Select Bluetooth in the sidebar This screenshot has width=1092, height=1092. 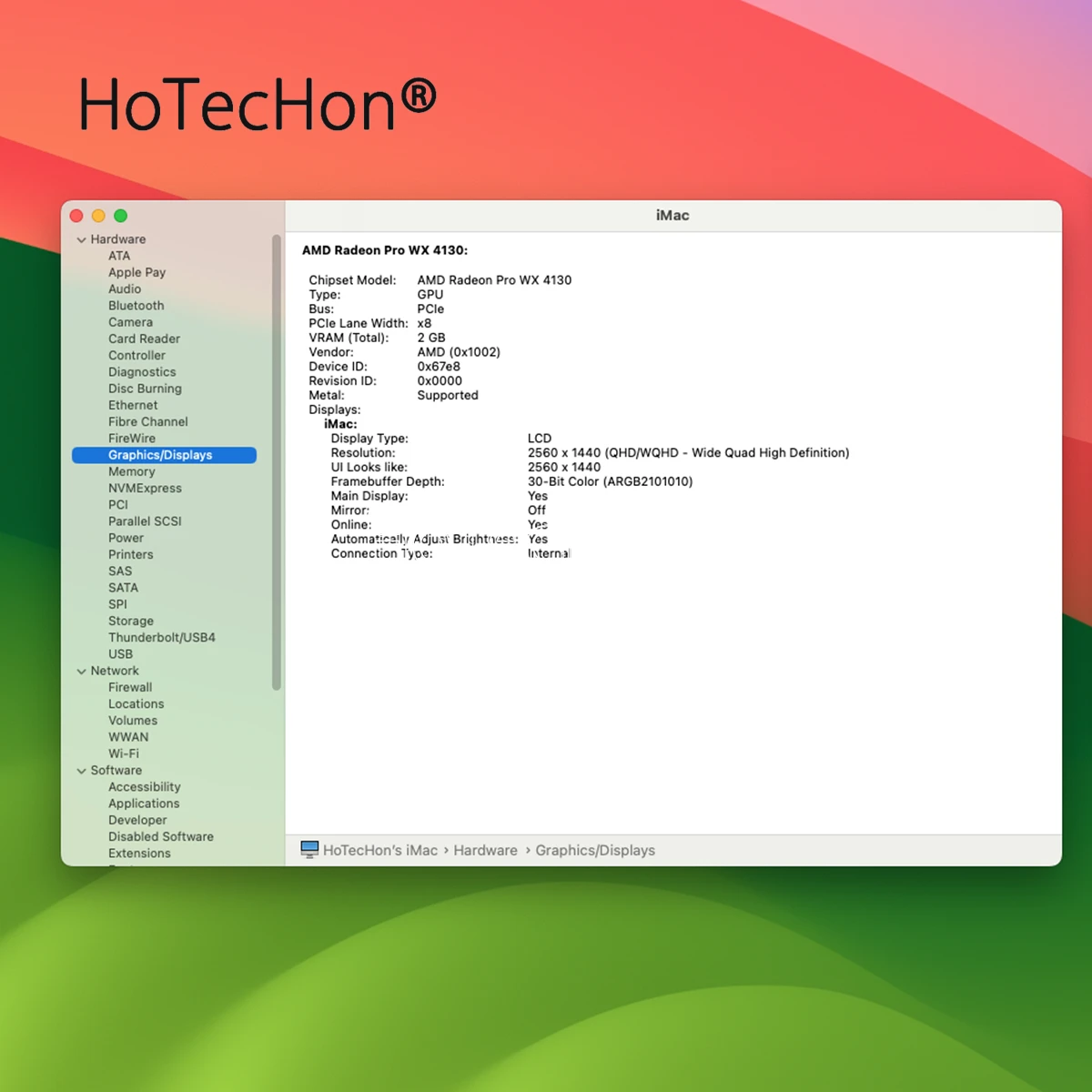coord(136,306)
